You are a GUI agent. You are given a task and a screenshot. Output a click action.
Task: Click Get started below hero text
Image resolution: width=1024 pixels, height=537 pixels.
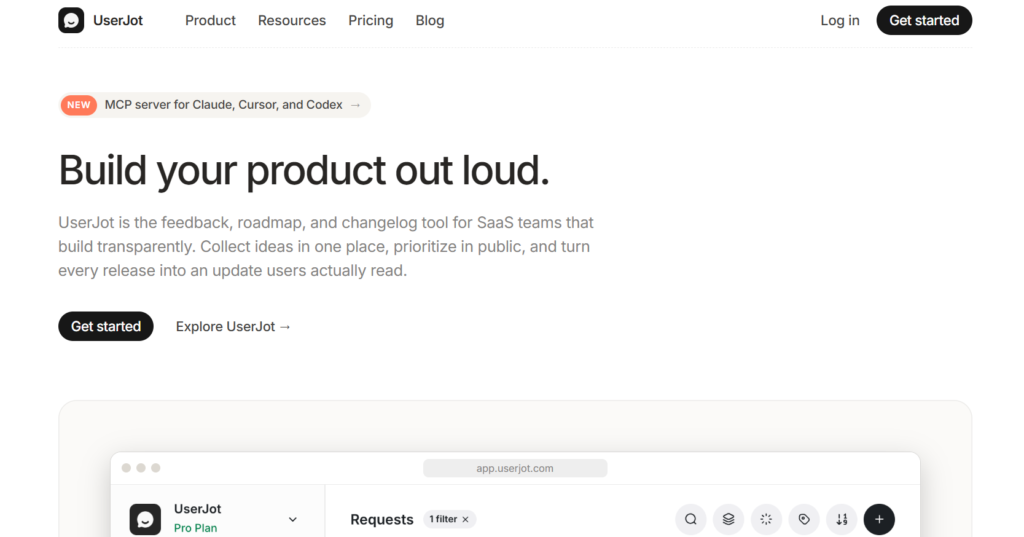pos(106,326)
